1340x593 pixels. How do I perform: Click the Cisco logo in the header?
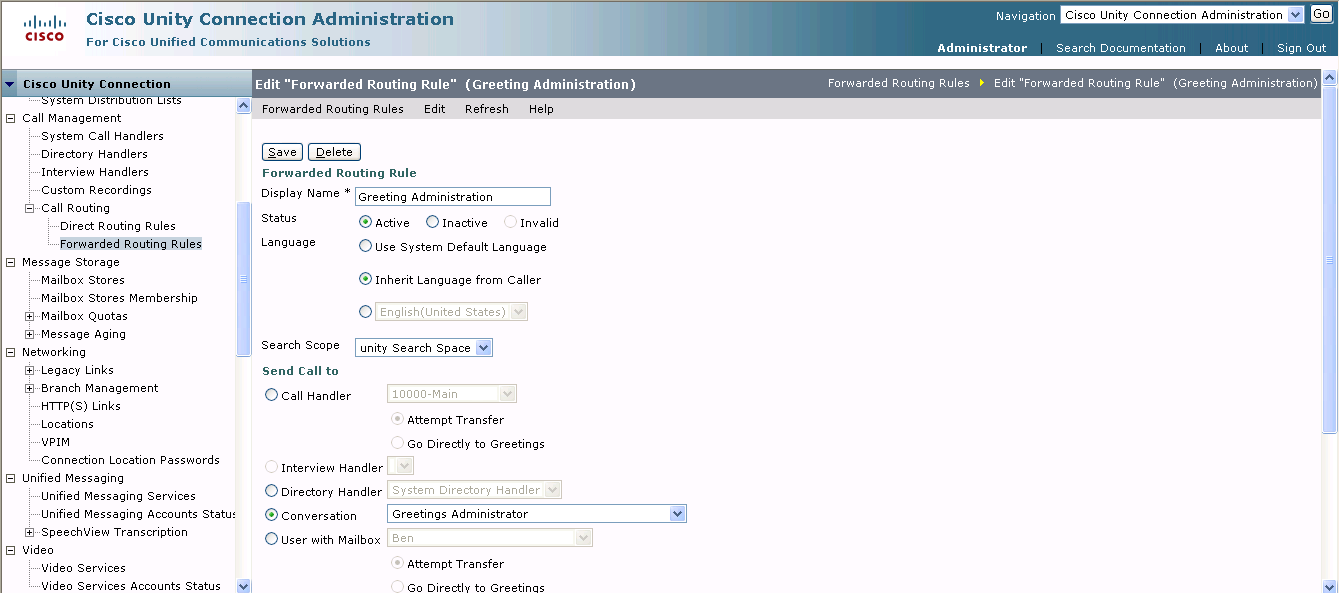44,28
